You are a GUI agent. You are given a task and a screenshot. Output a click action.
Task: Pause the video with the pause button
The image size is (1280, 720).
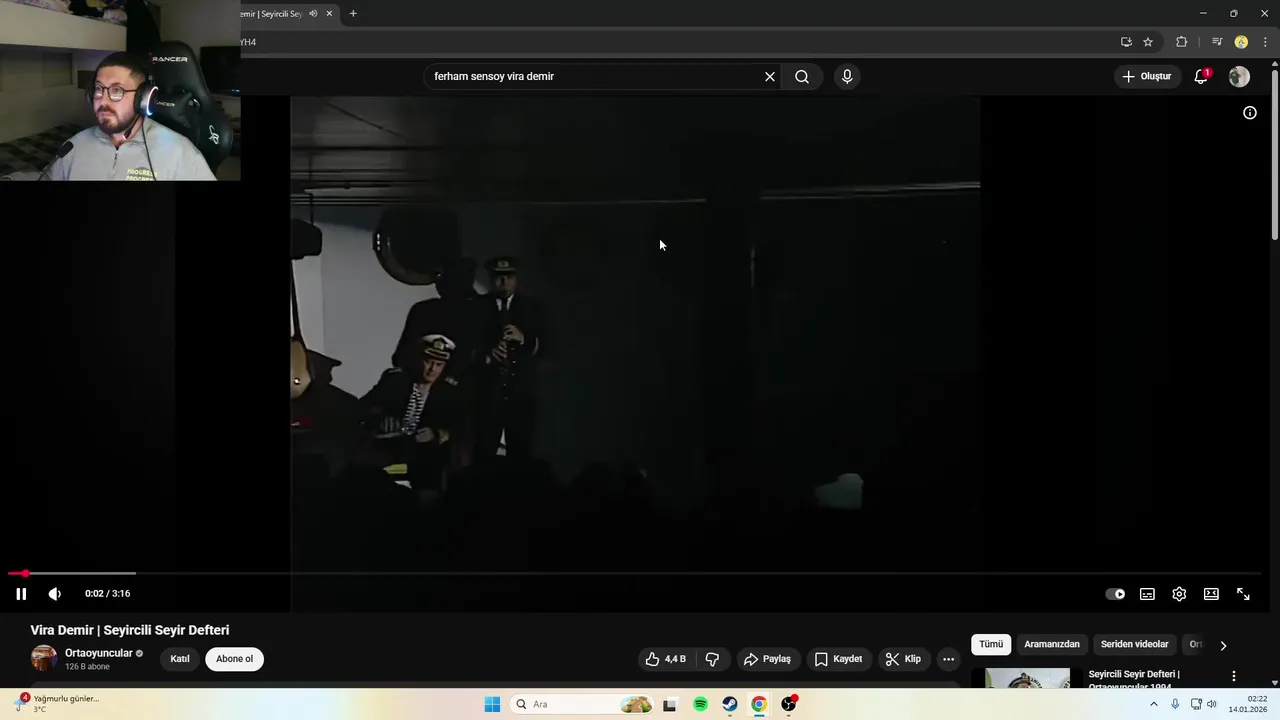[21, 594]
